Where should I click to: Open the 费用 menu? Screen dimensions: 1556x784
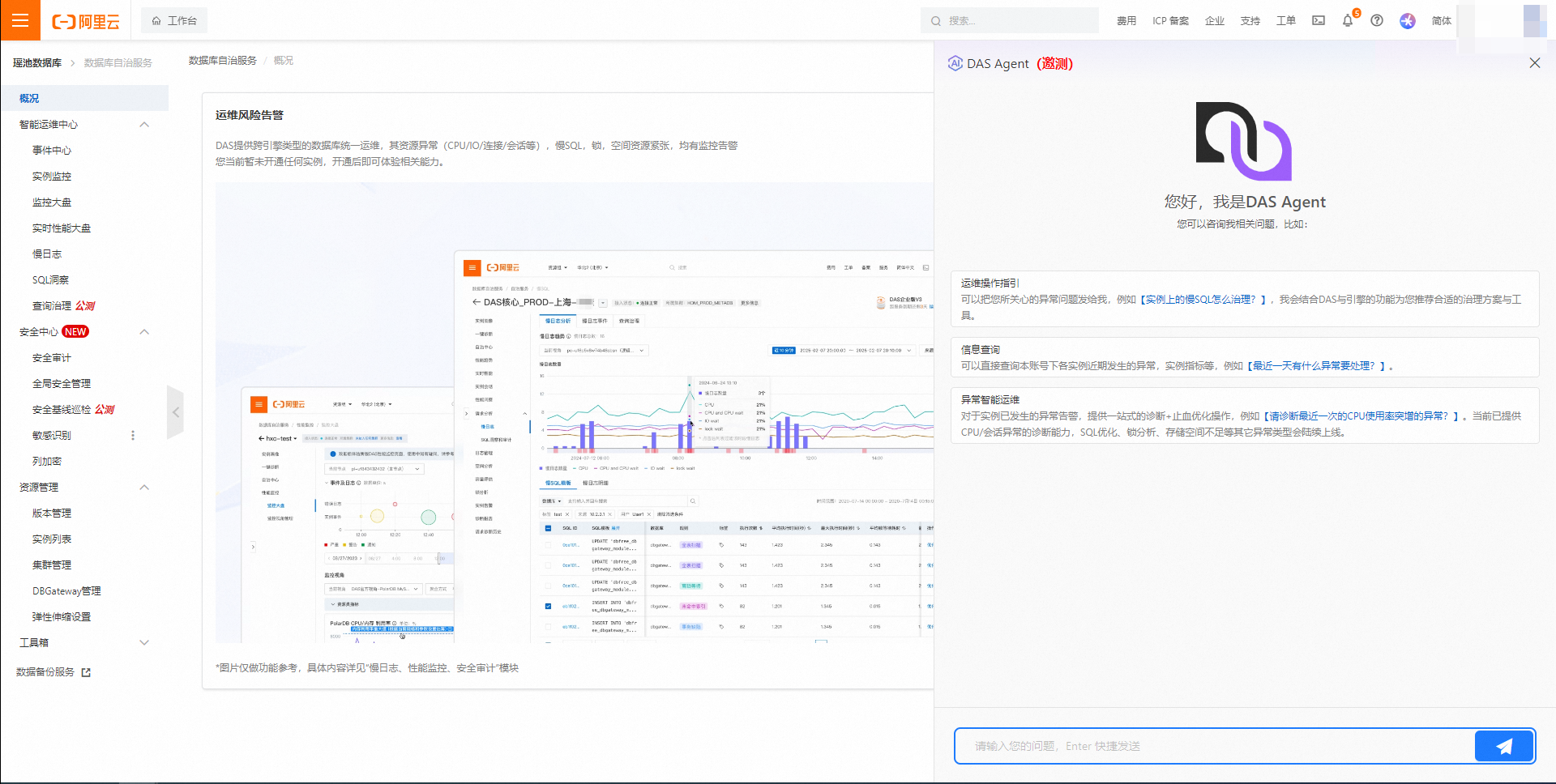[1126, 21]
